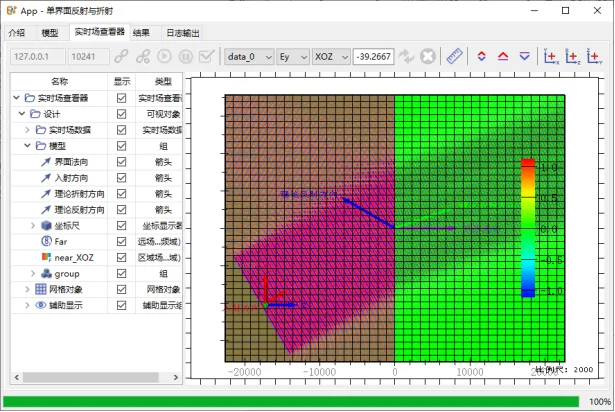Image resolution: width=615 pixels, height=412 pixels.
Task: Uncheck display of 理论反射方向 arrow
Action: pos(122,210)
